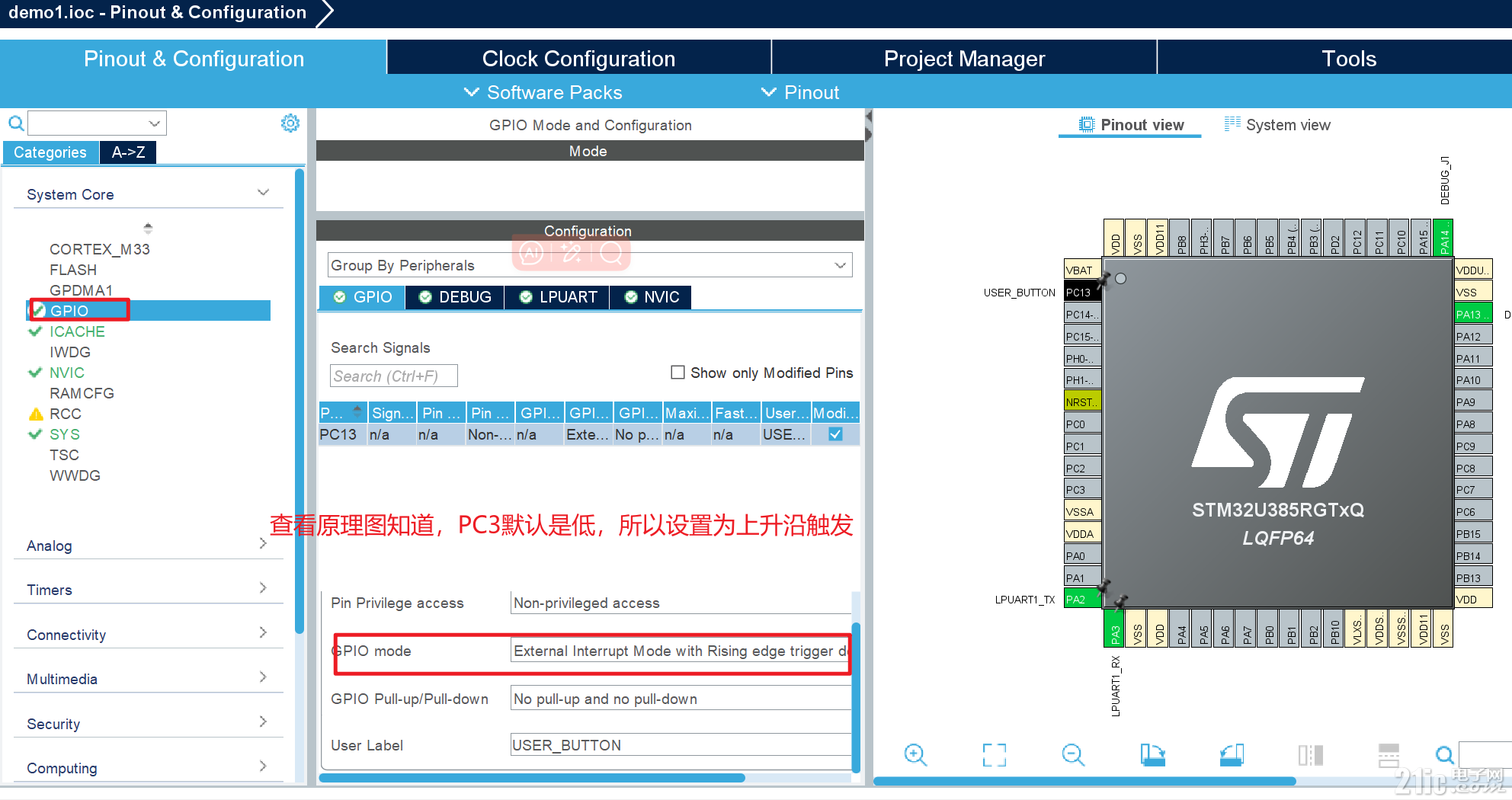Image resolution: width=1512 pixels, height=800 pixels.
Task: Click the User Label field USER_BUTTON
Action: (x=681, y=745)
